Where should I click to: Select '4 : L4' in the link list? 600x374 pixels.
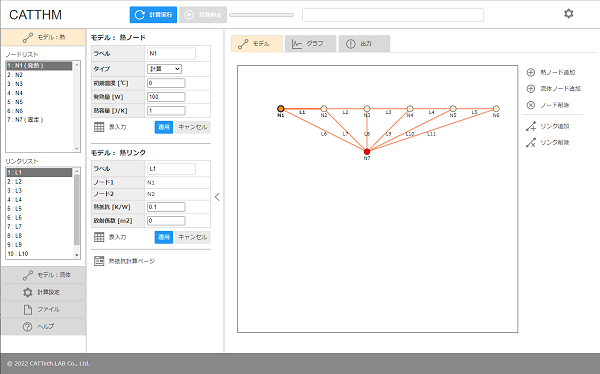pyautogui.click(x=39, y=200)
